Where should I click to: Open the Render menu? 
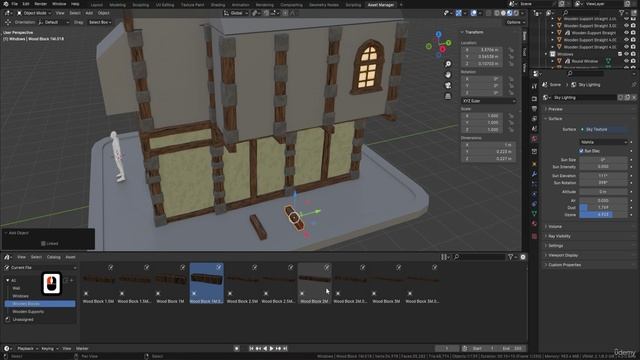40,4
